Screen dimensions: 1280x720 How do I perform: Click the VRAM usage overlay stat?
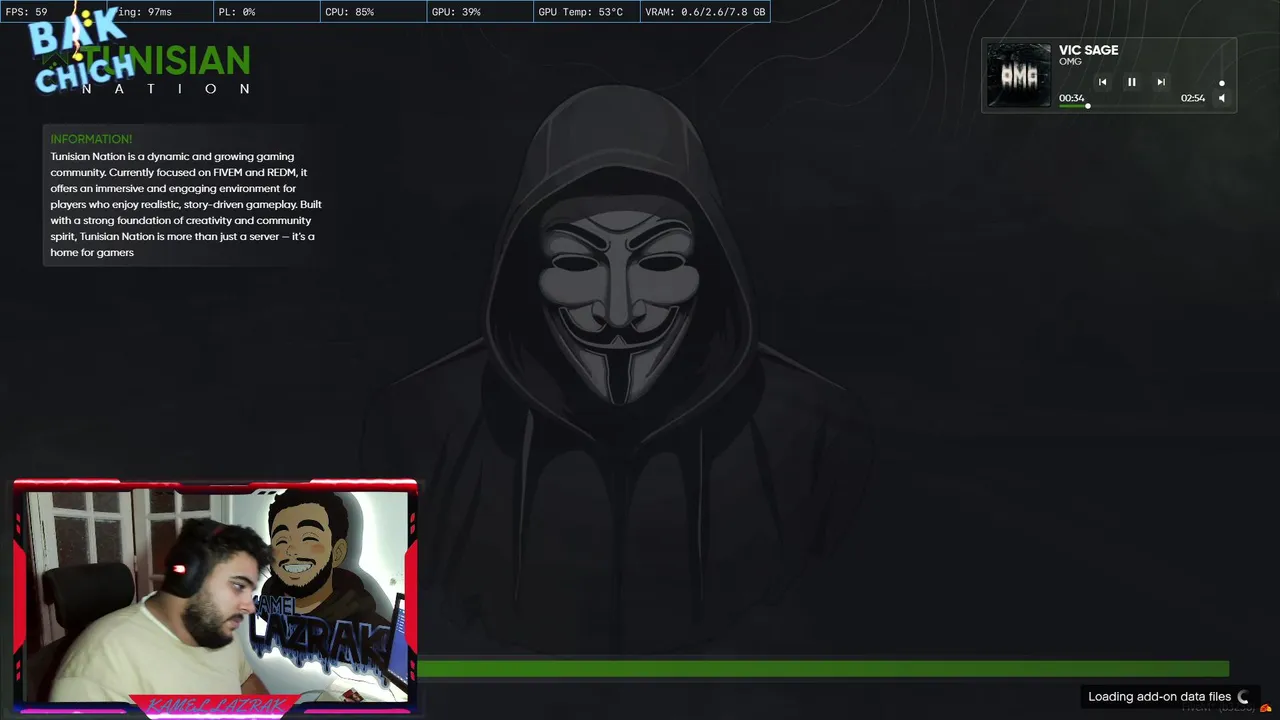click(x=705, y=12)
